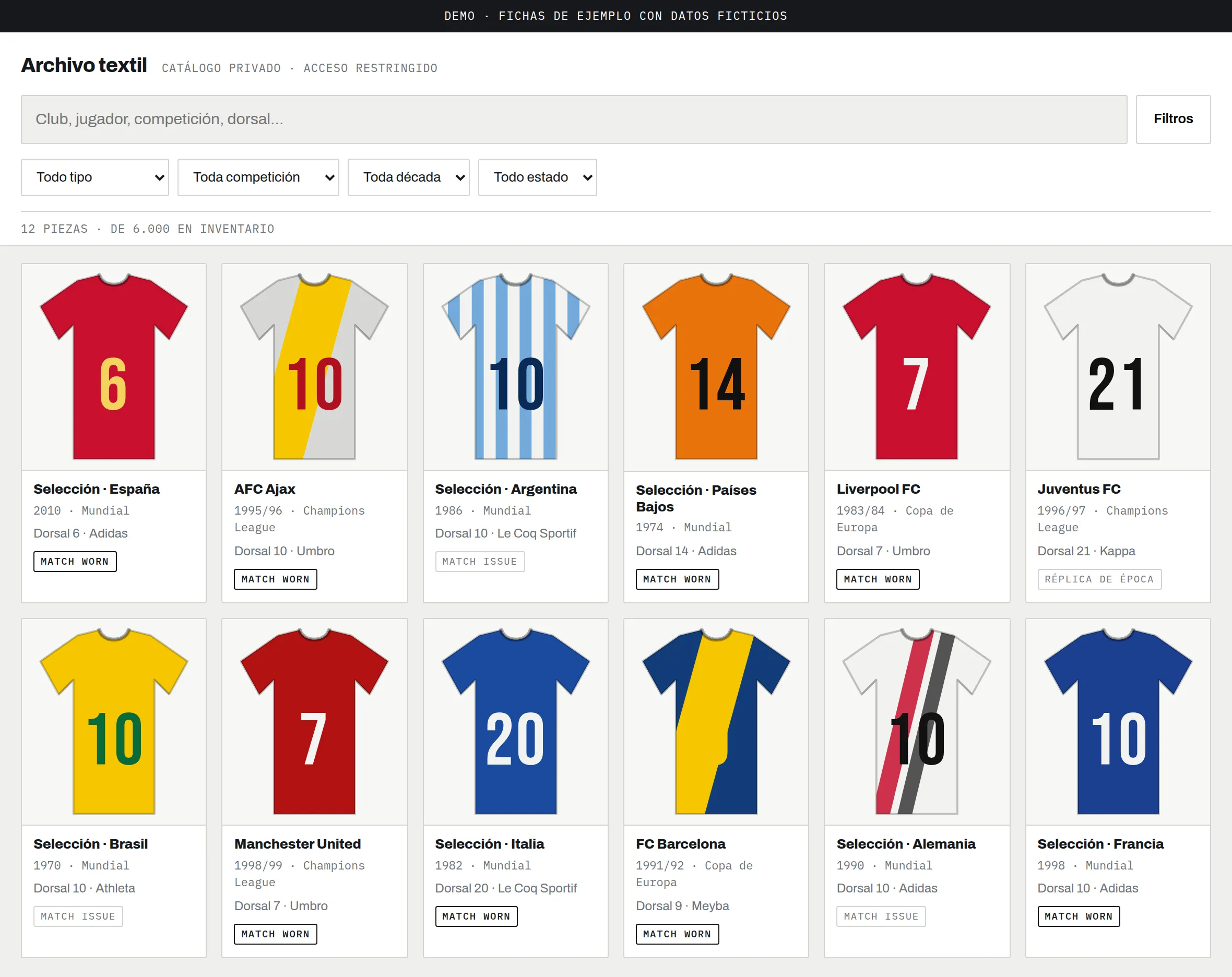Select the Liverpool FC title

point(878,489)
